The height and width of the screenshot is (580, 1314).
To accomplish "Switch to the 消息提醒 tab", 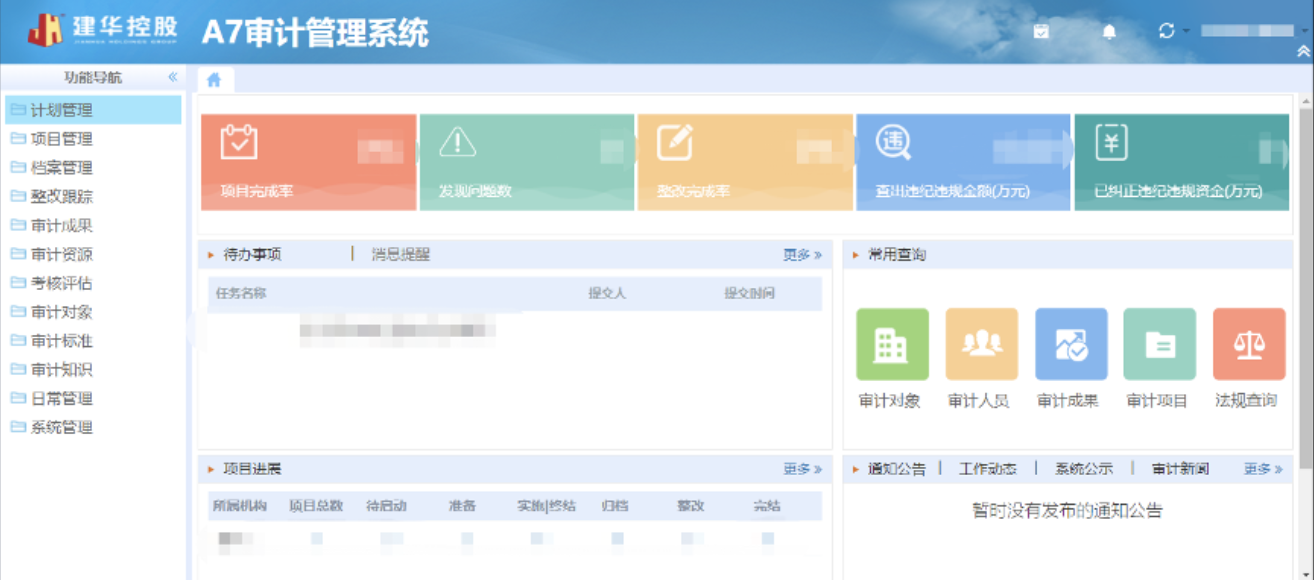I will [x=400, y=255].
